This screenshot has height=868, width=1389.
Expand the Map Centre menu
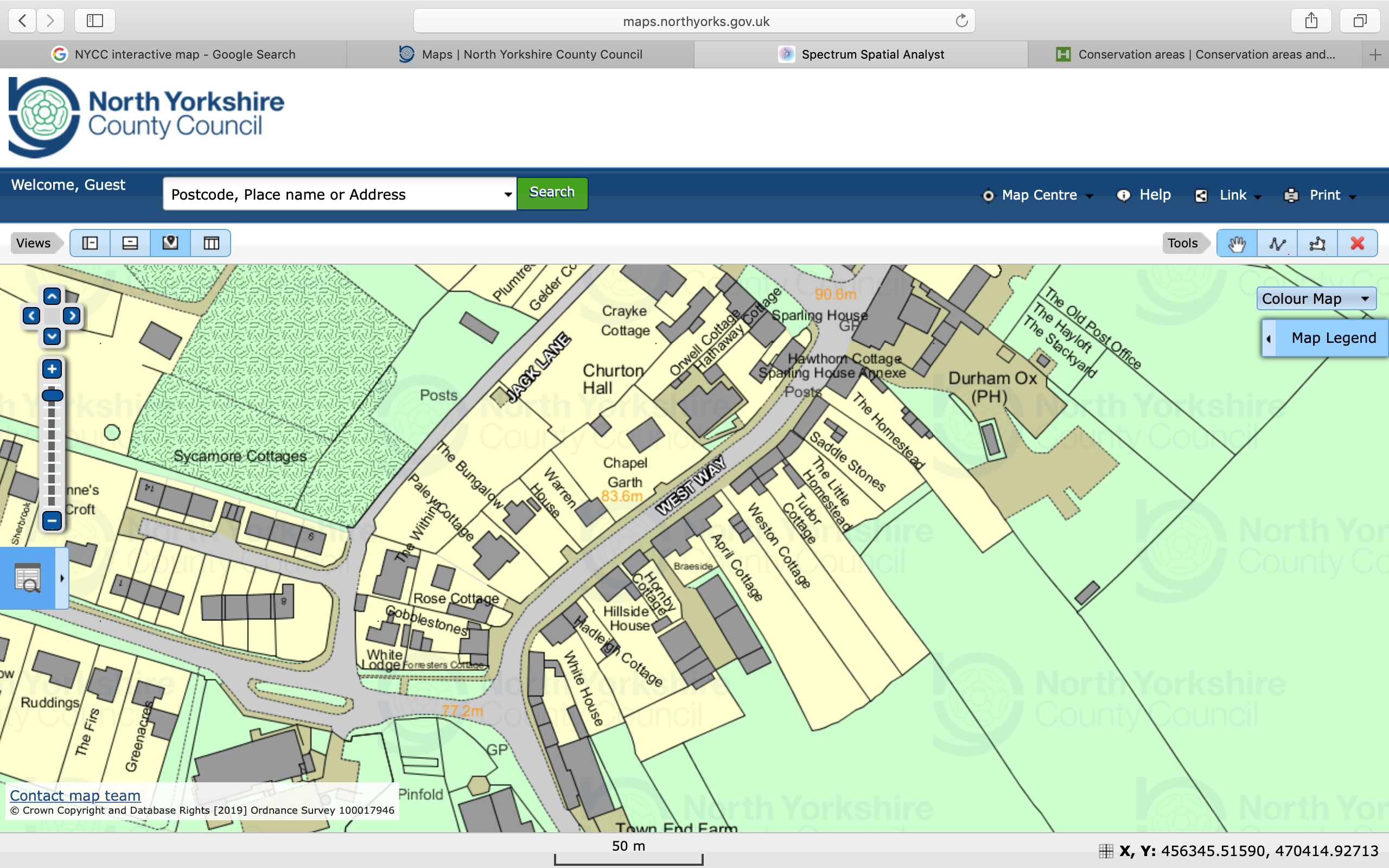pyautogui.click(x=1039, y=195)
